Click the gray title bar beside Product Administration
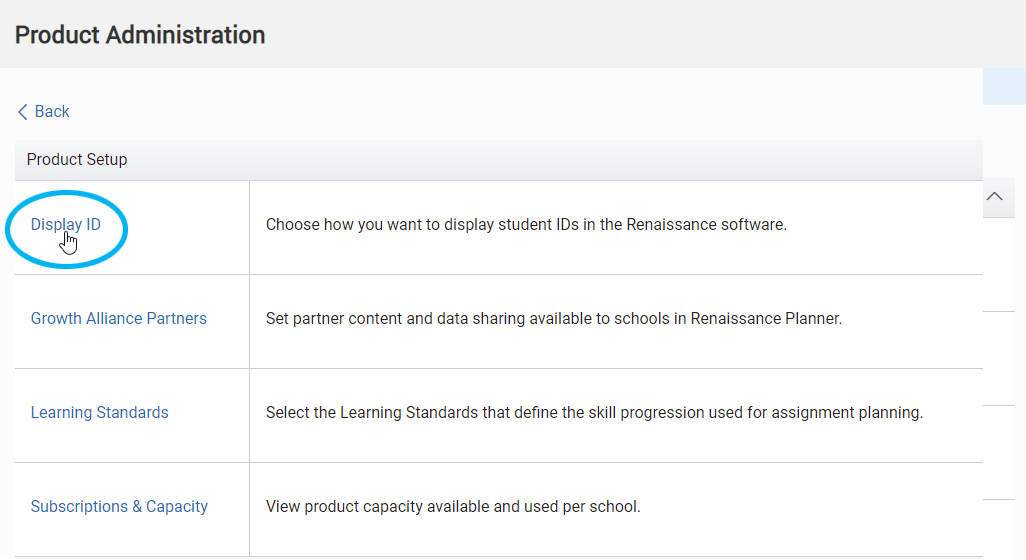Screen dimensions: 1026x560 (x=645, y=34)
